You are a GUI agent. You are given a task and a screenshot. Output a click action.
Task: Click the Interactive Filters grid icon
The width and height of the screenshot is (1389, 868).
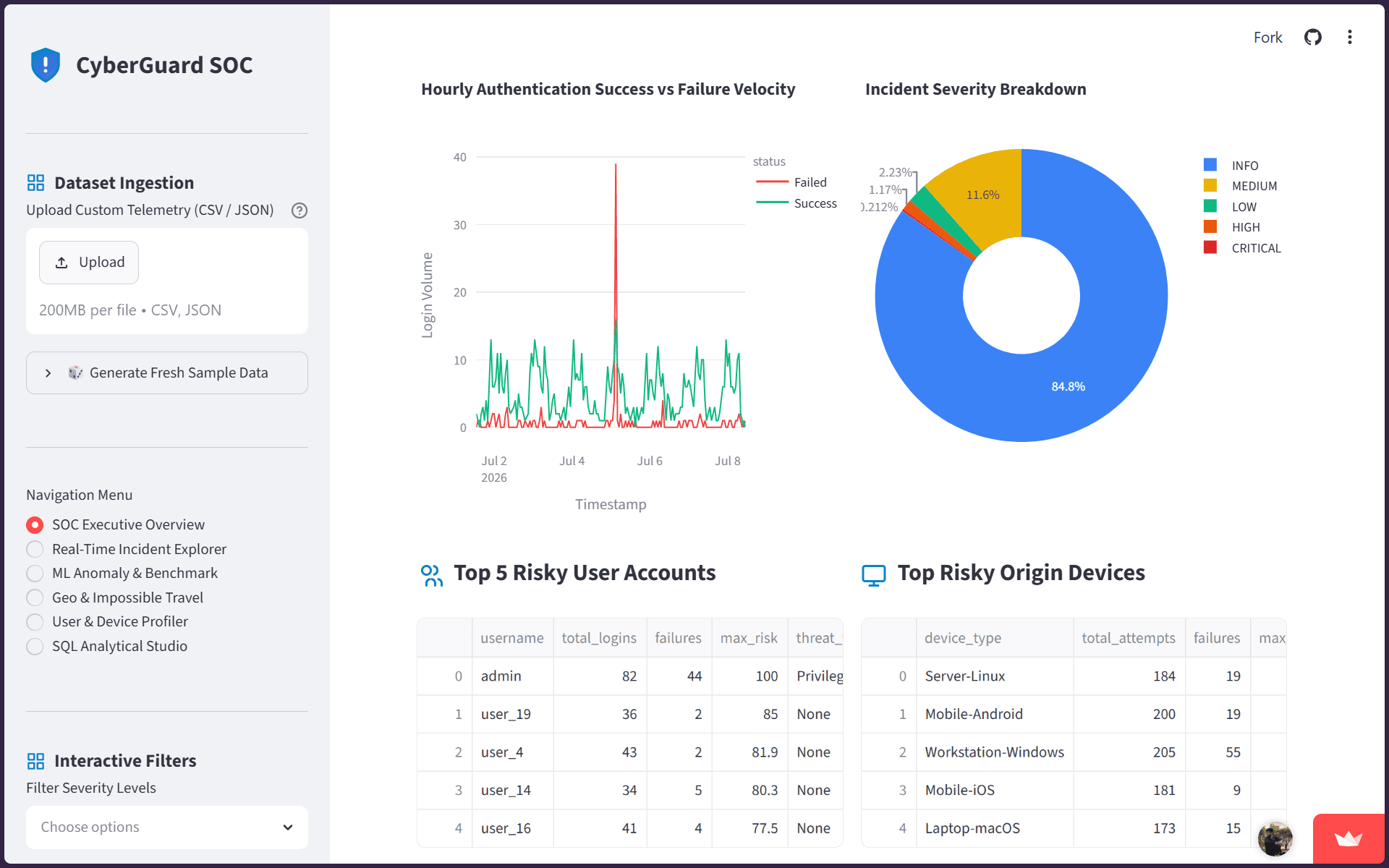(35, 761)
